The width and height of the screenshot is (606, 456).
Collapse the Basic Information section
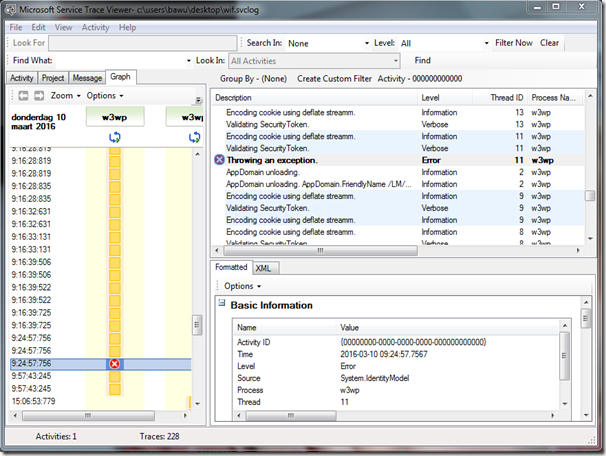click(221, 303)
